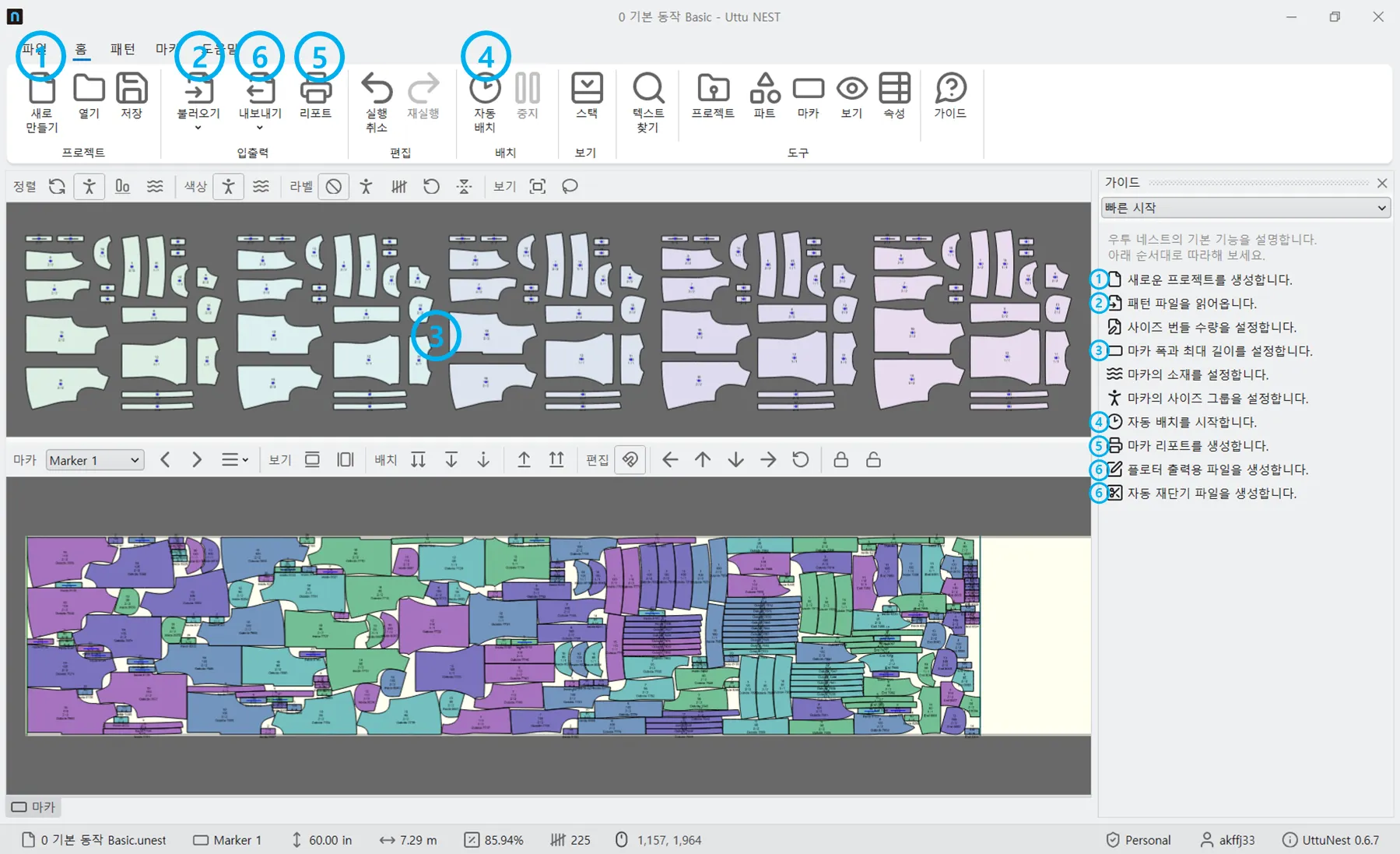Open the 리포트 report tool

pyautogui.click(x=315, y=92)
